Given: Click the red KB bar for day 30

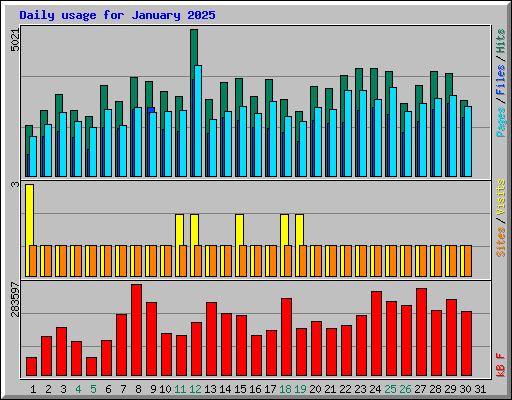Looking at the screenshot, I should point(467,344).
